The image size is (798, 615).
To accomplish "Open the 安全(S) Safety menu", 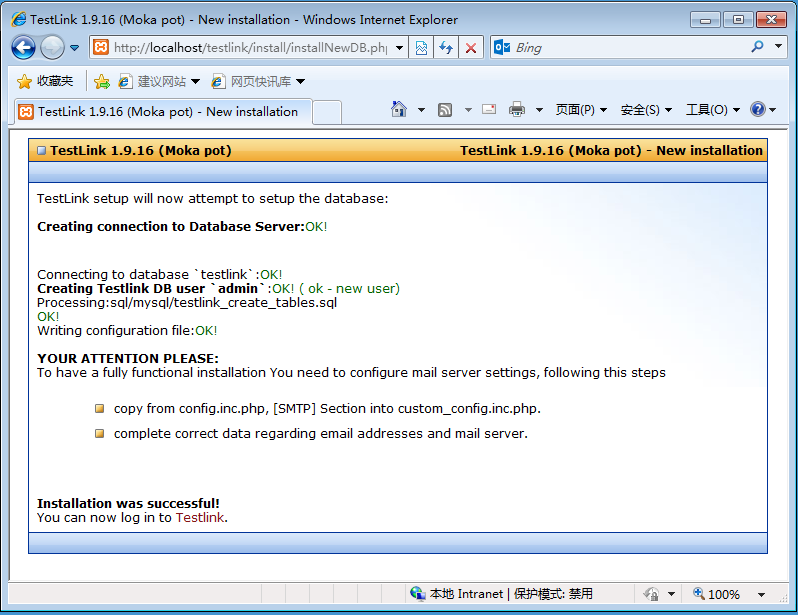I will click(x=646, y=109).
